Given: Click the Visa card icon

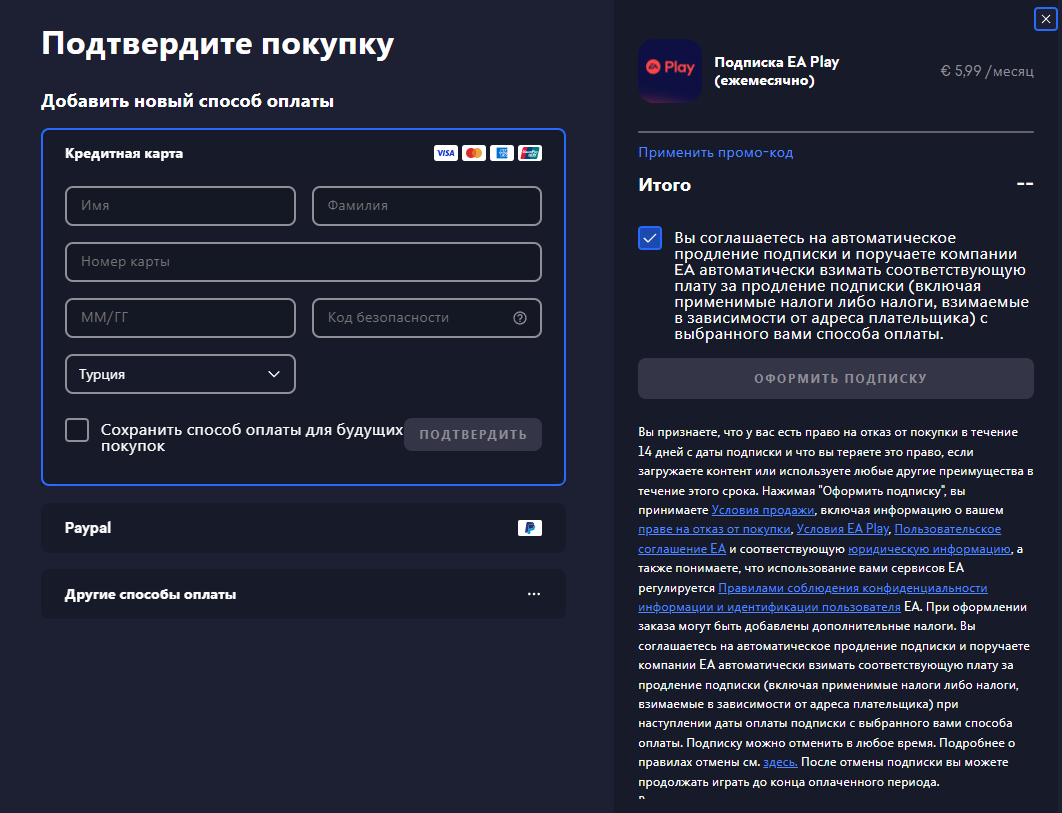Looking at the screenshot, I should [x=446, y=153].
